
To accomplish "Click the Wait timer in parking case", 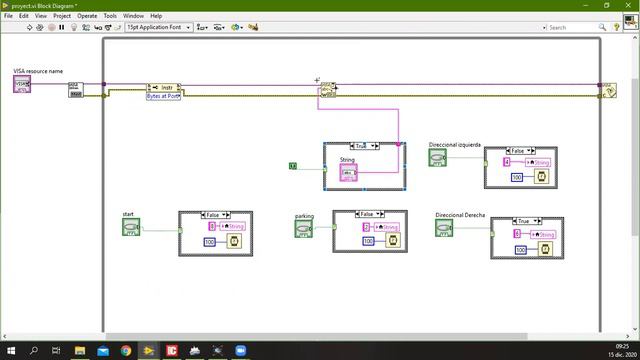I will (393, 240).
